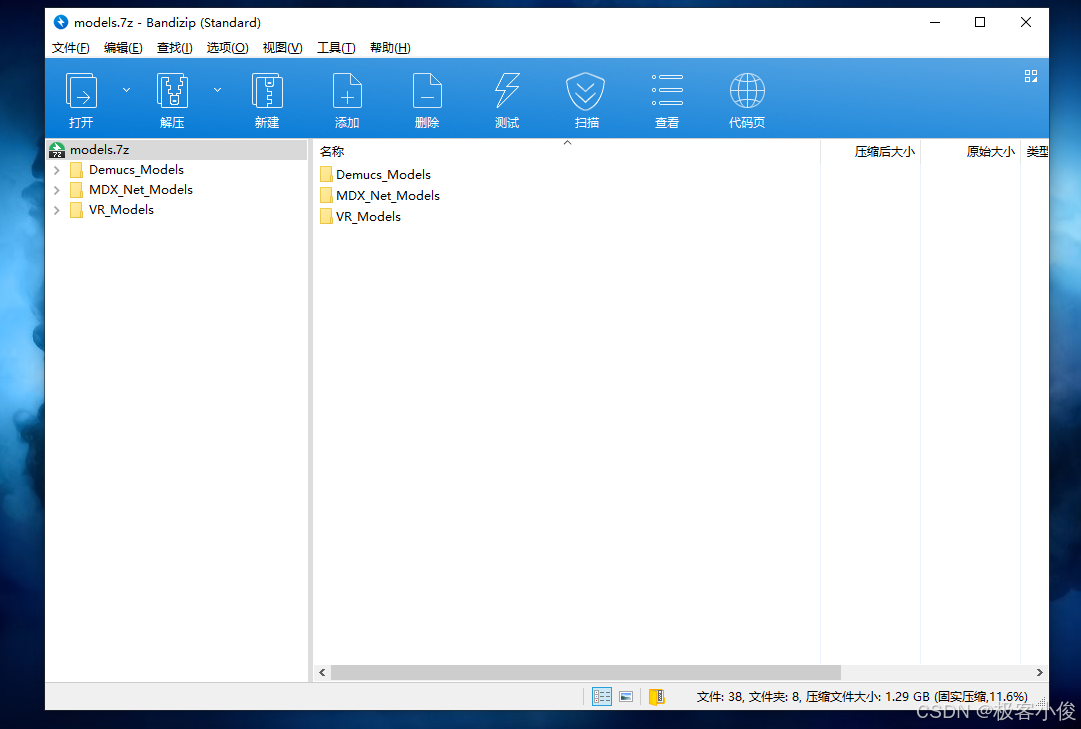Expand MDX_Net_Models tree node
The height and width of the screenshot is (729, 1081).
[57, 190]
